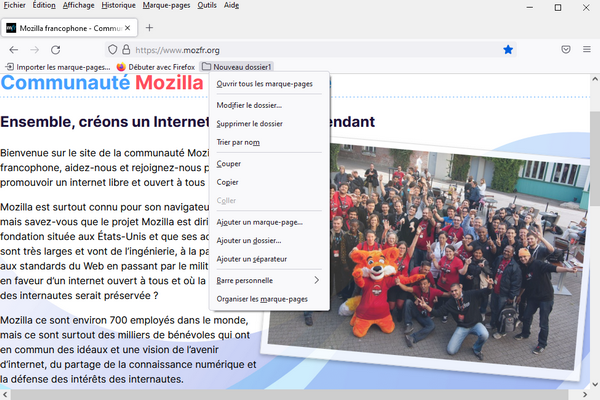Click Copier in context menu

click(269, 182)
